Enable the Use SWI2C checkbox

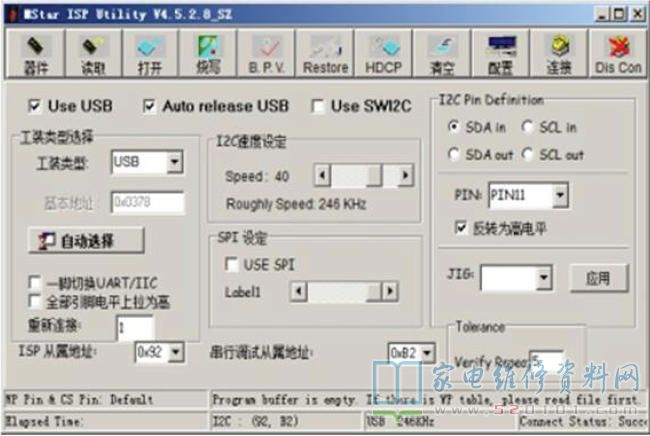(x=318, y=106)
